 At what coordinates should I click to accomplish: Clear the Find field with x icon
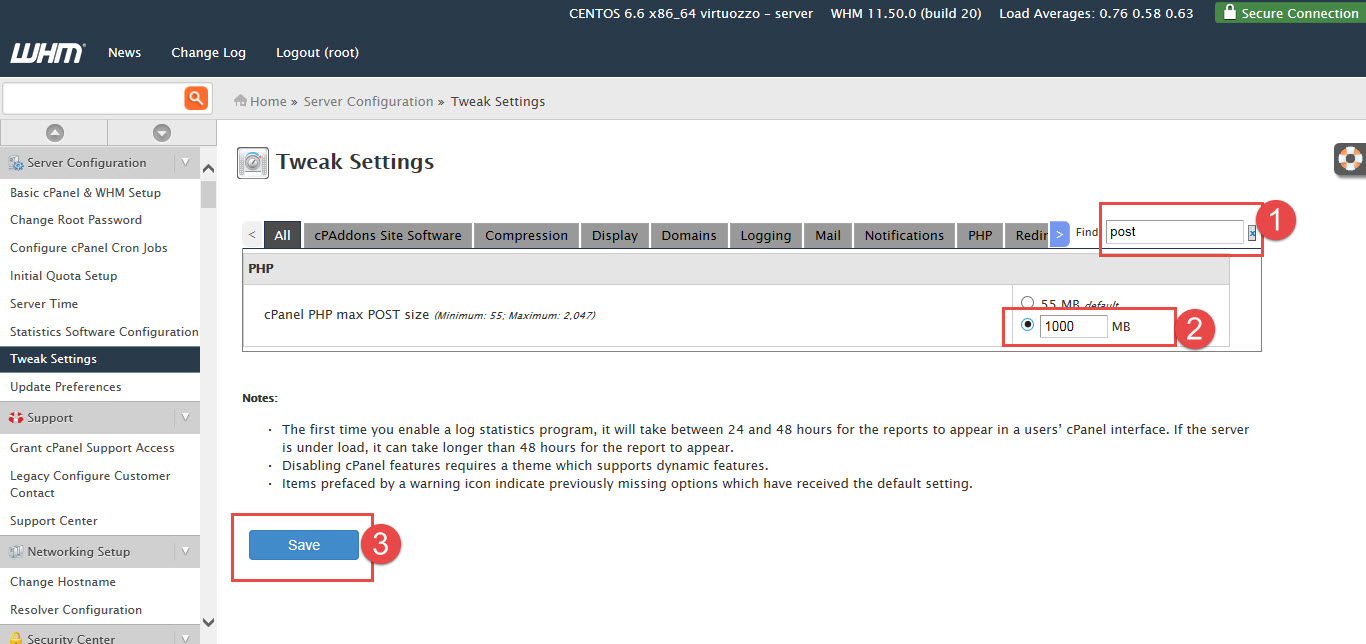(1252, 233)
